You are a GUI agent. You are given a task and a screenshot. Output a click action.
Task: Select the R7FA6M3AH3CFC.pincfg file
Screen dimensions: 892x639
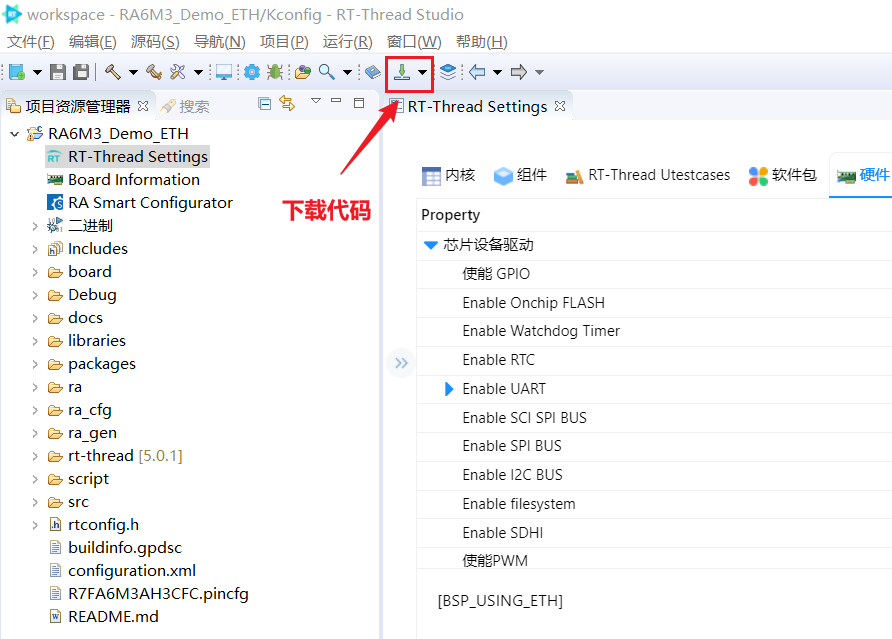point(158,594)
